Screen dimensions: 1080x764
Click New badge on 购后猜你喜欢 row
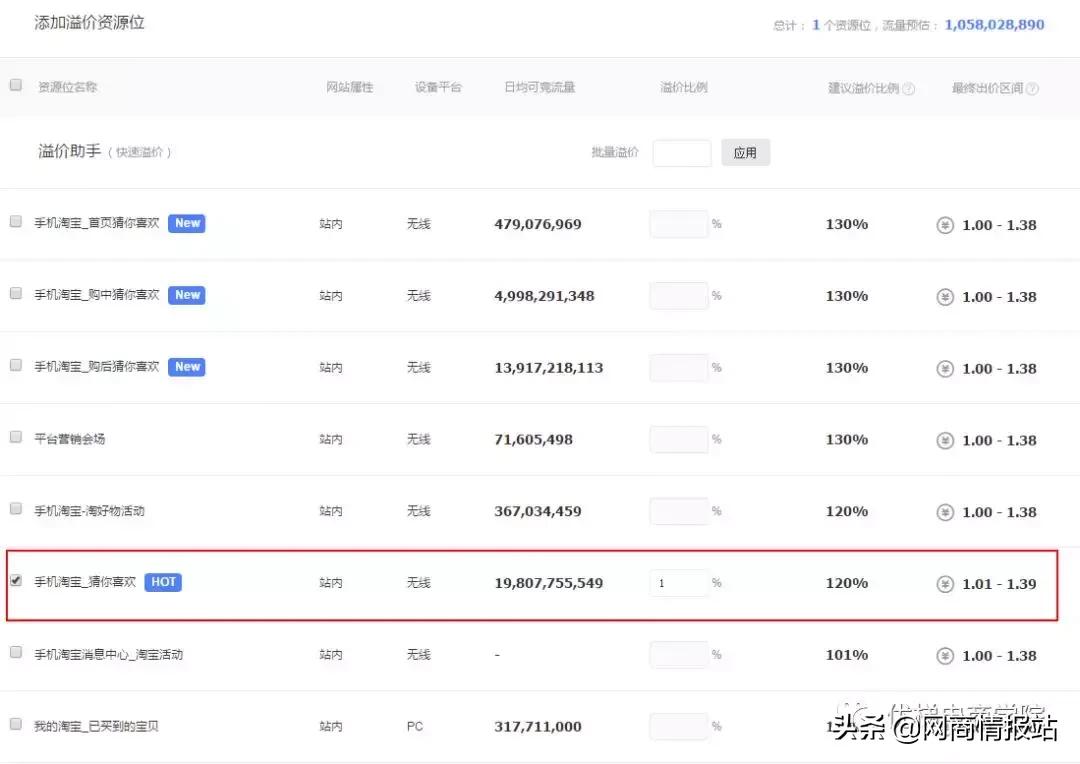[187, 367]
